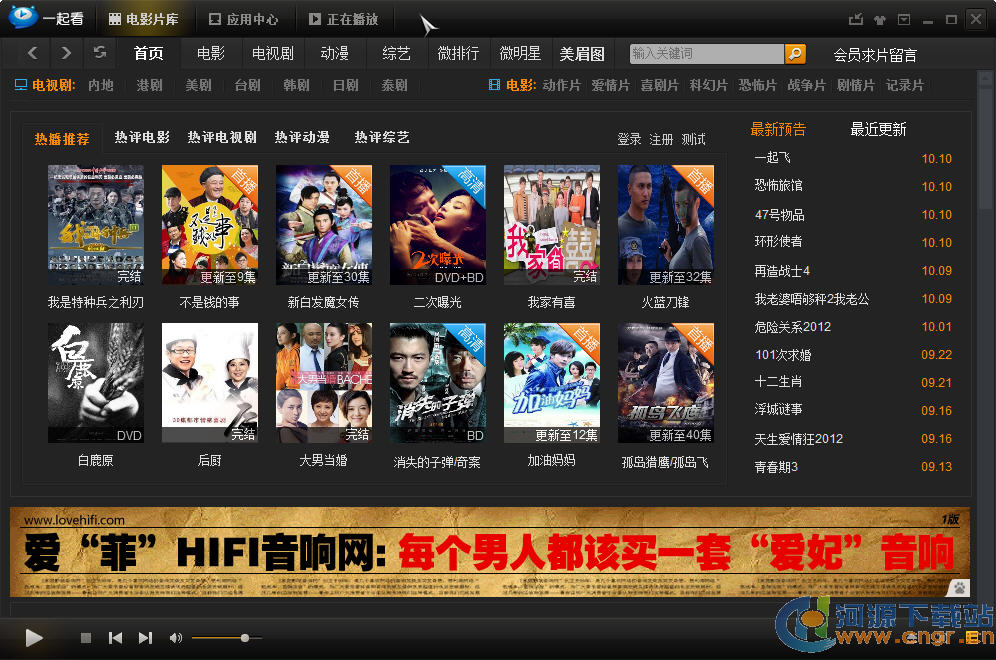Click the volume slider handle
The width and height of the screenshot is (996, 660).
pyautogui.click(x=245, y=638)
